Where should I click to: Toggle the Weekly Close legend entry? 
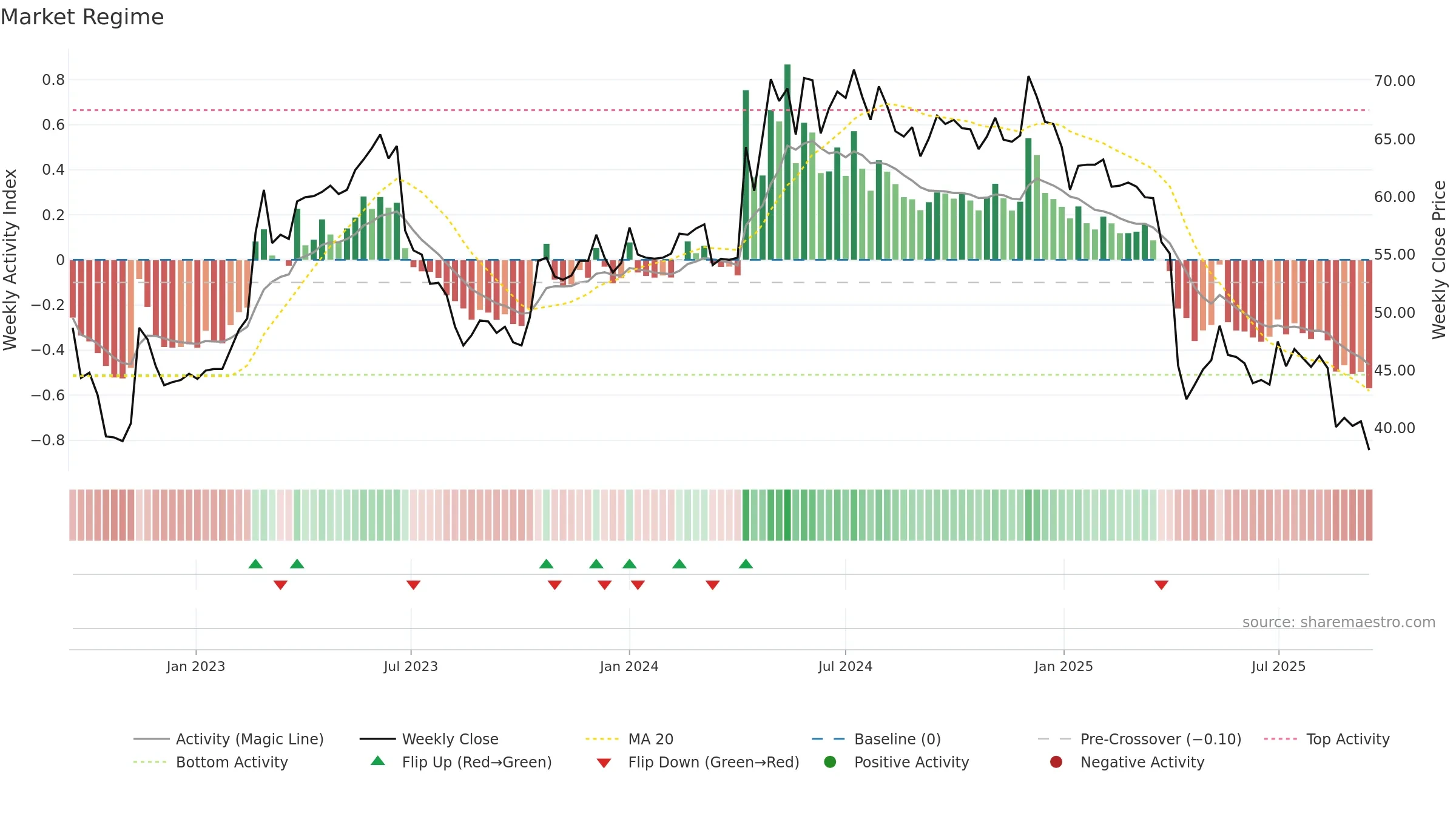coord(429,739)
